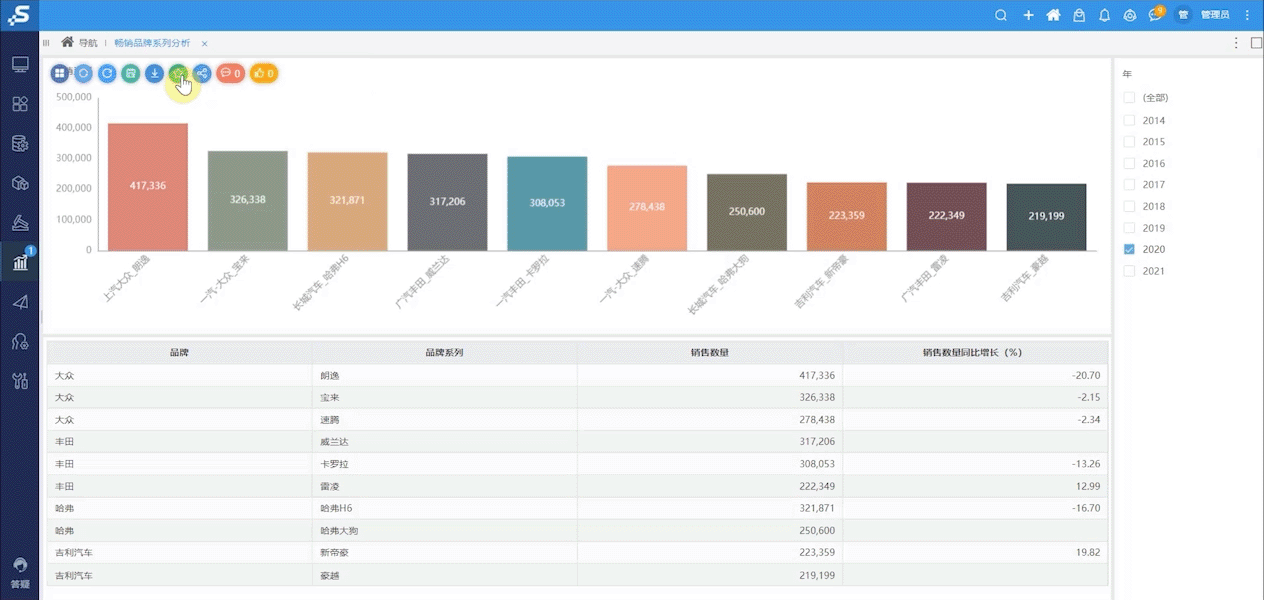Open the top bar vertical dots menu
Viewport: 1264px width, 600px height.
(1248, 15)
